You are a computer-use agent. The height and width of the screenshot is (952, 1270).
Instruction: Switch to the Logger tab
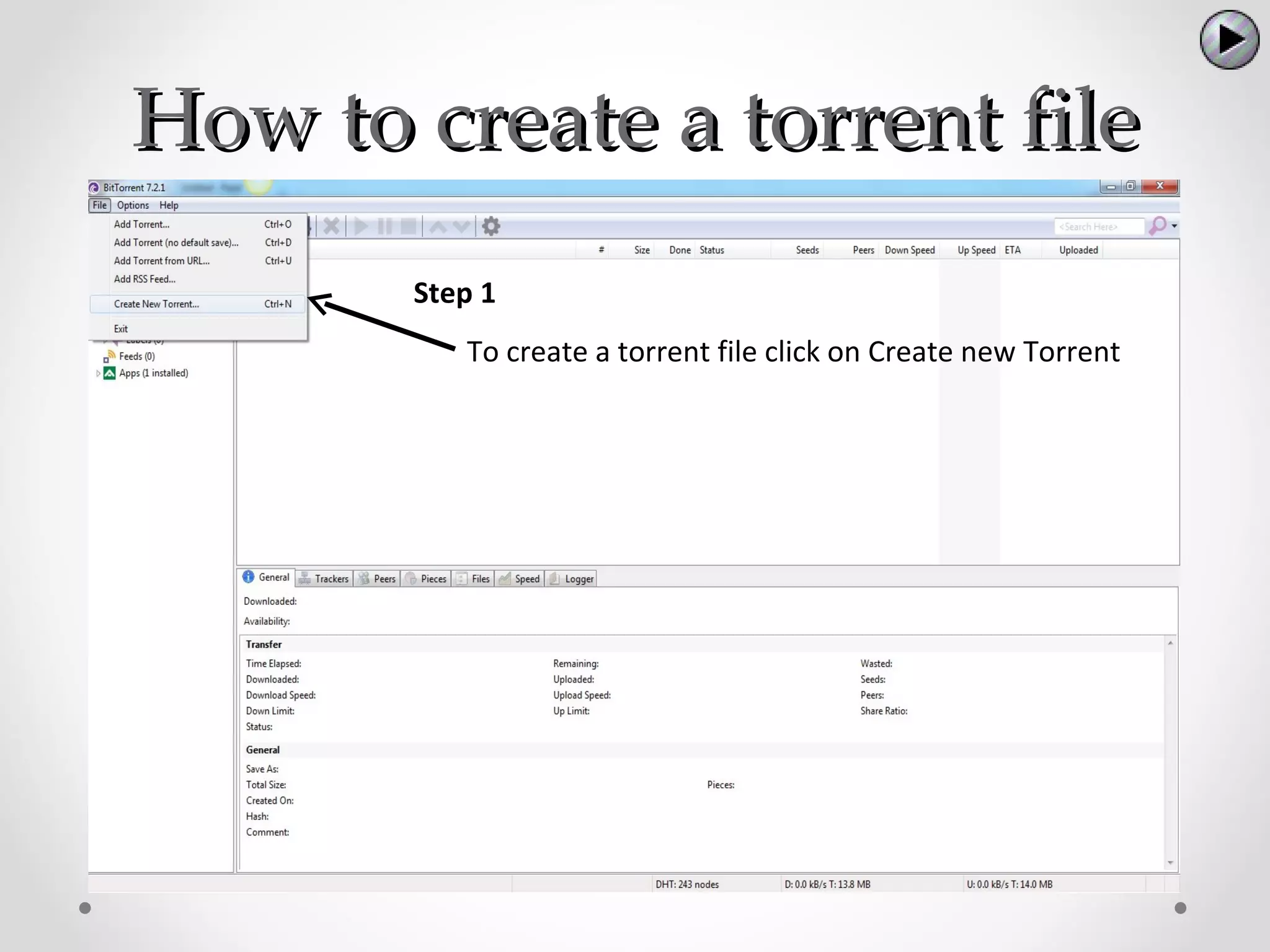click(571, 579)
